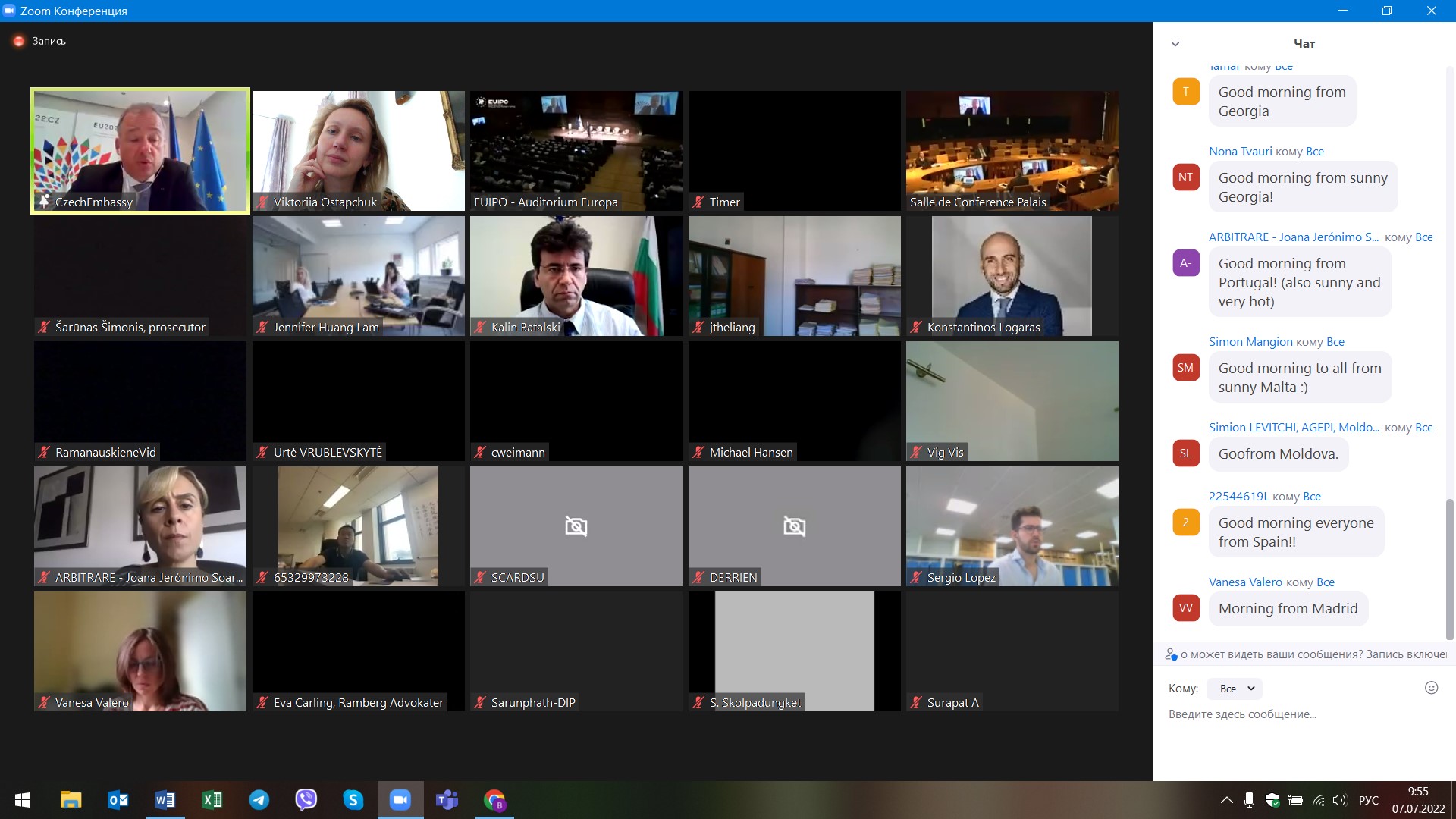The height and width of the screenshot is (819, 1456).
Task: Show hidden system tray icons
Action: coord(1226,800)
